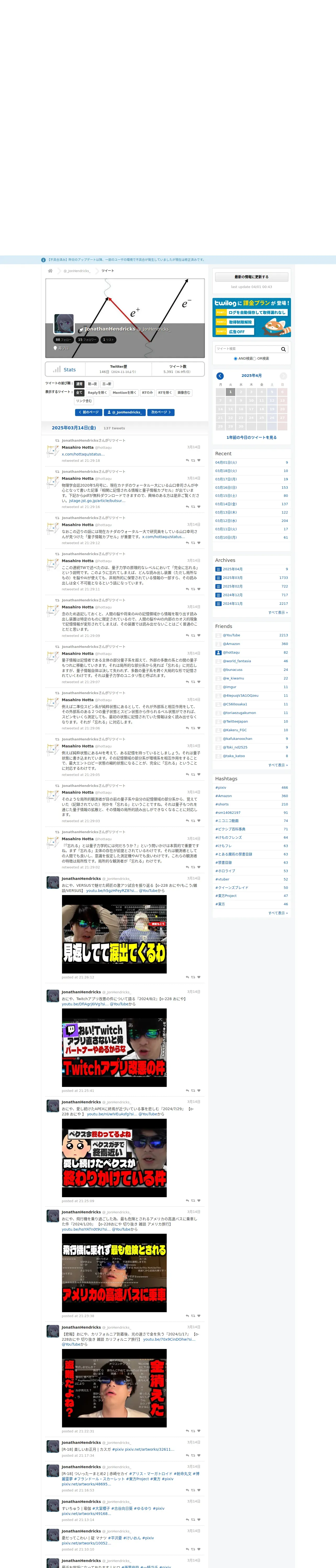
Task: Open the 見逃してて演出でくるわ video thumbnail
Action: (x=114, y=934)
